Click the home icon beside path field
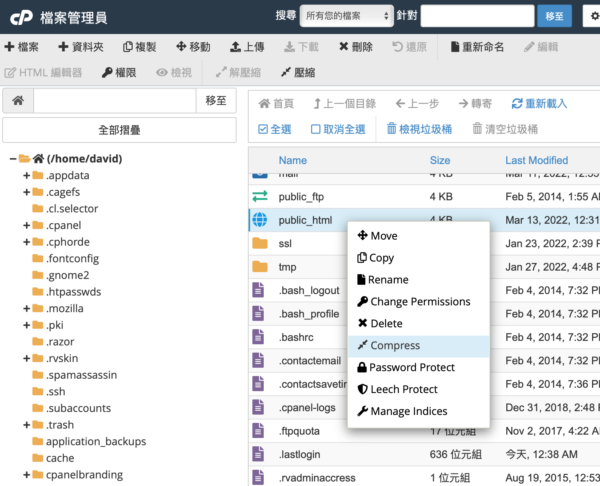 pos(18,101)
